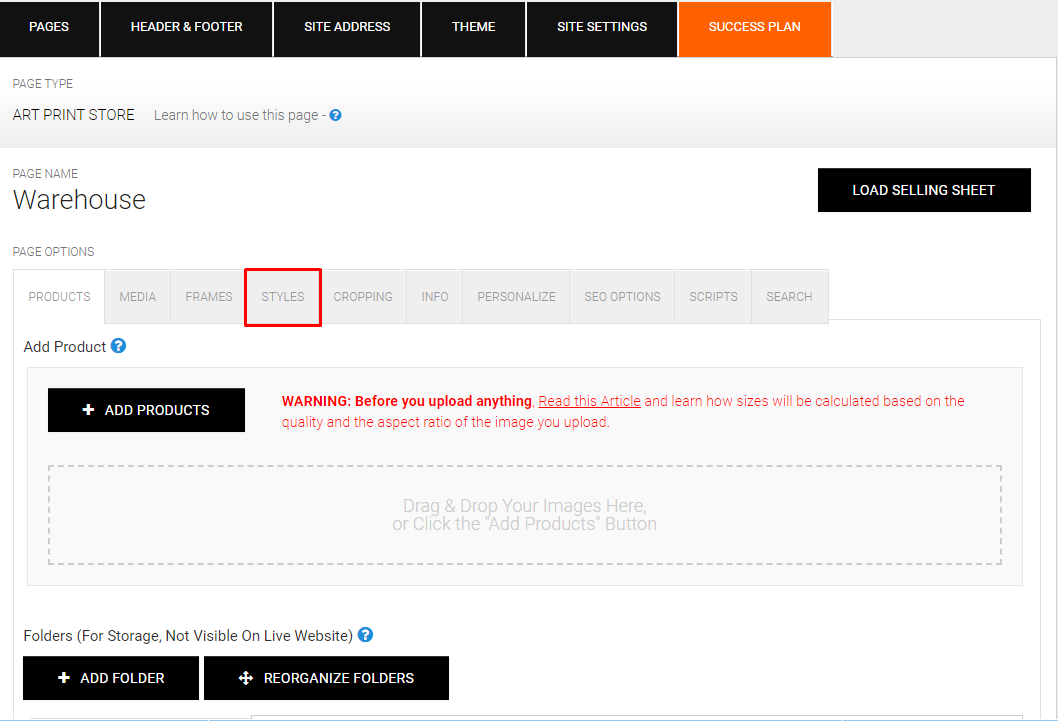This screenshot has height=721, width=1058.
Task: Open SITE SETTINGS tab
Action: pos(602,28)
